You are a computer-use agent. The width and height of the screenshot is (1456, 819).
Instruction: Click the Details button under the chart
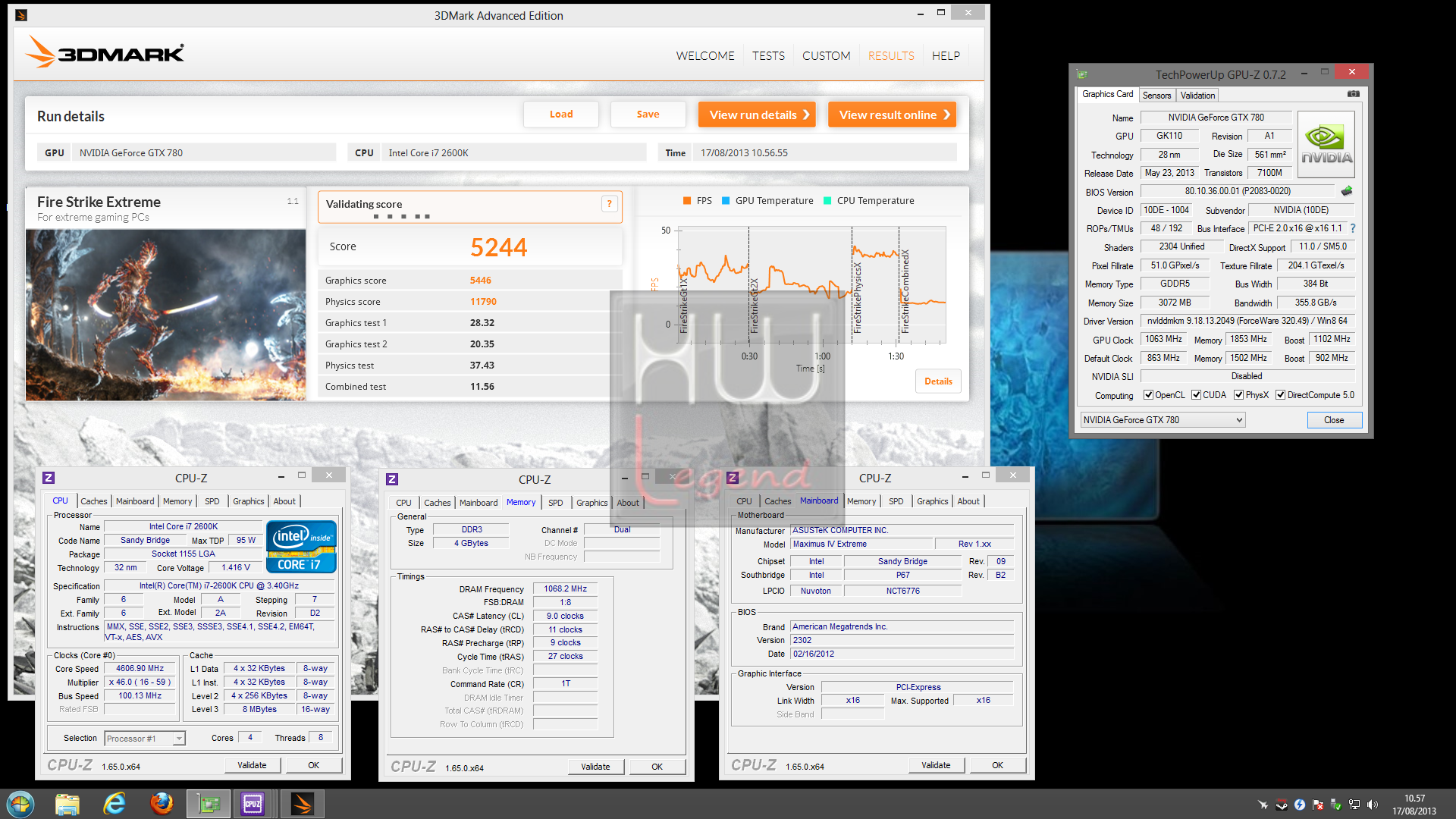coord(938,381)
